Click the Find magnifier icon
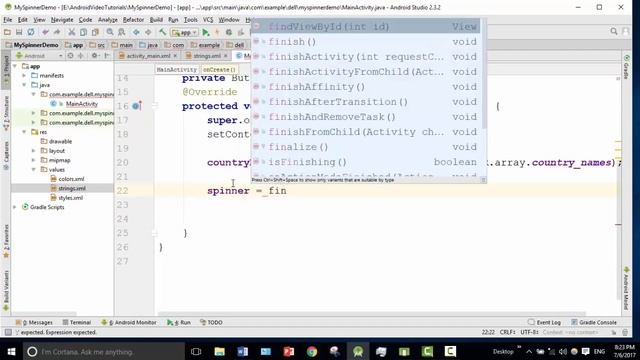640x360 pixels. (x=110, y=32)
